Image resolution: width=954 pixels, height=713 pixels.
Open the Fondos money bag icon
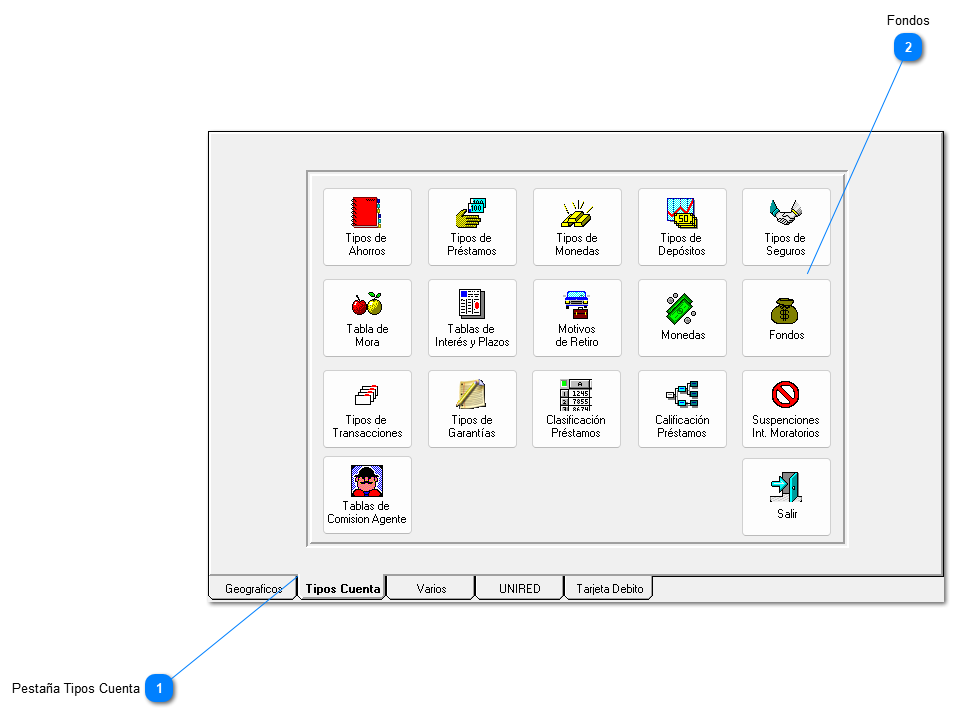coord(786,310)
